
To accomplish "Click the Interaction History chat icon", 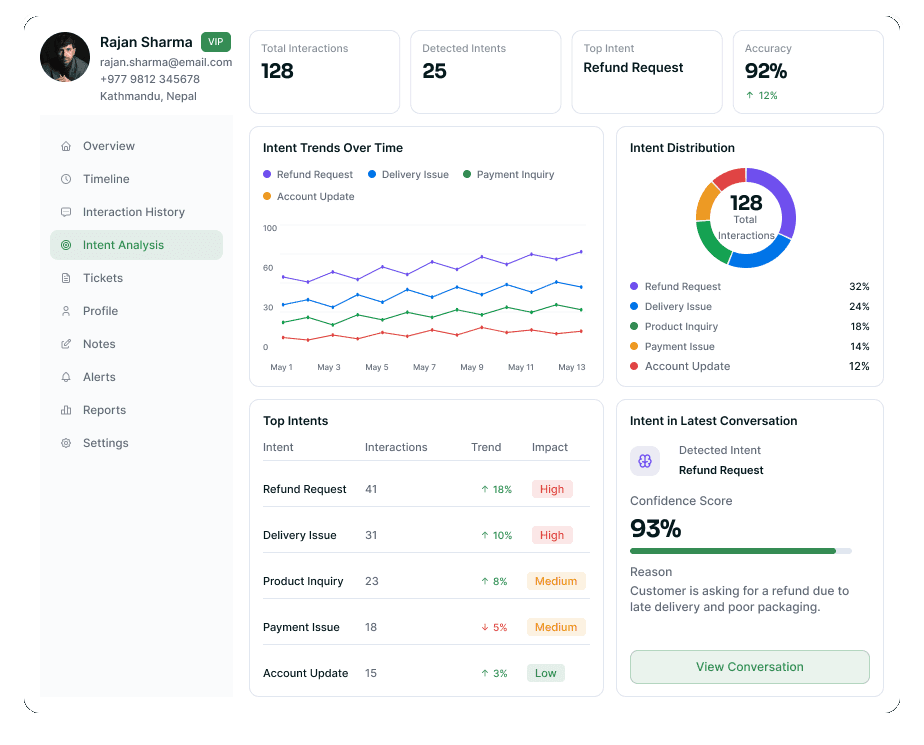I will [66, 212].
